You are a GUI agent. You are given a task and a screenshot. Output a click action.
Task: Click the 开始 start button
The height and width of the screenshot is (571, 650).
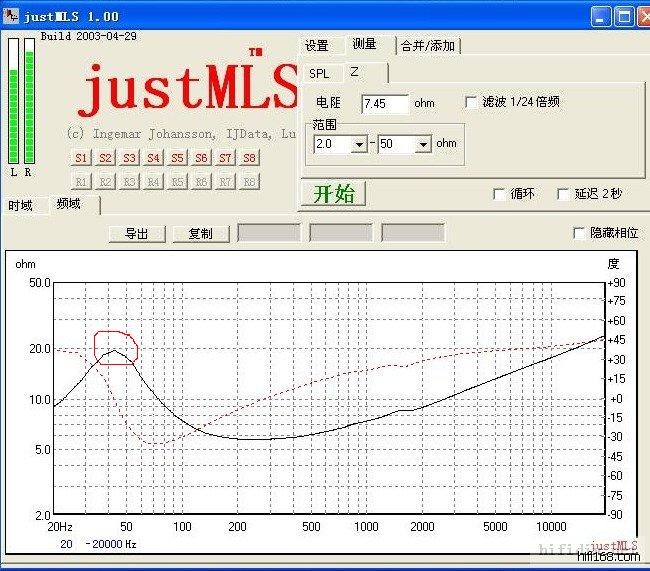334,194
